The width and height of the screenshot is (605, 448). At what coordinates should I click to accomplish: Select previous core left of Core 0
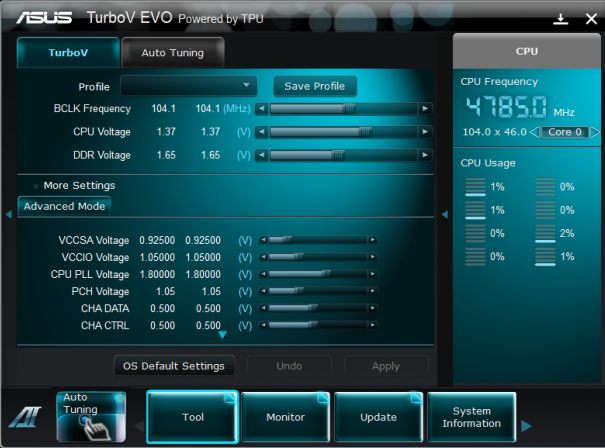(x=534, y=132)
